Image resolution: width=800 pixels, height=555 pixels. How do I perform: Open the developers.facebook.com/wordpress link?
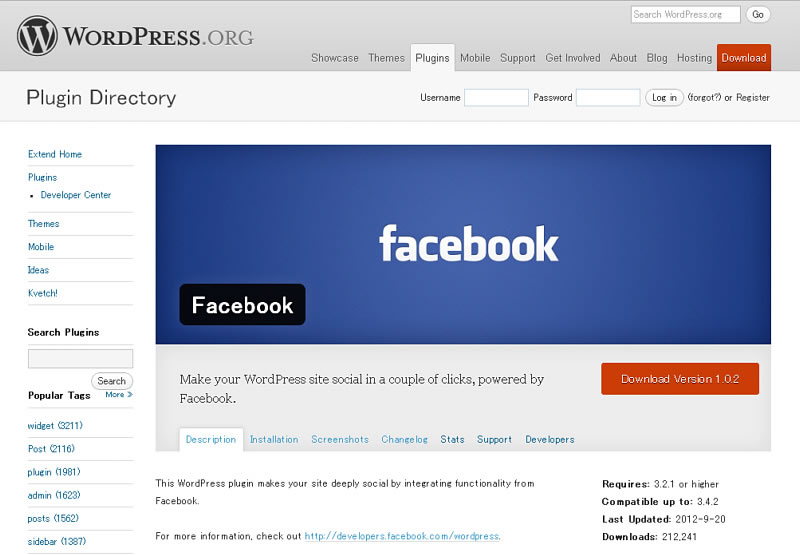402,536
